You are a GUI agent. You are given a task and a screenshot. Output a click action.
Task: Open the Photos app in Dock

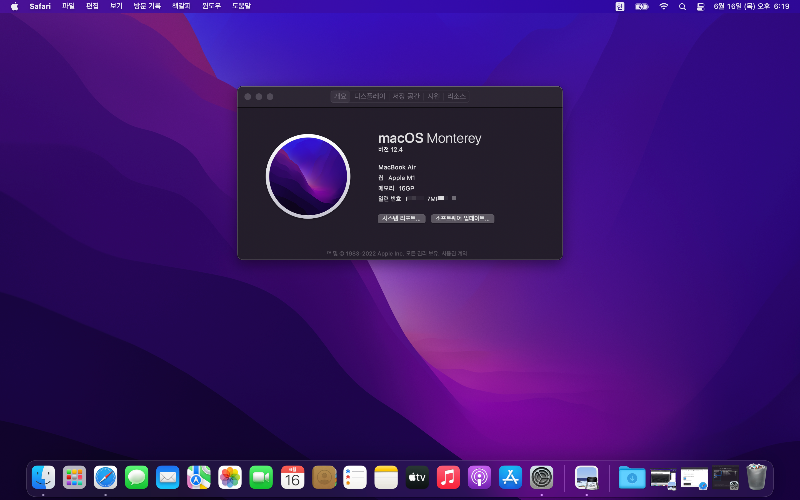[230, 478]
